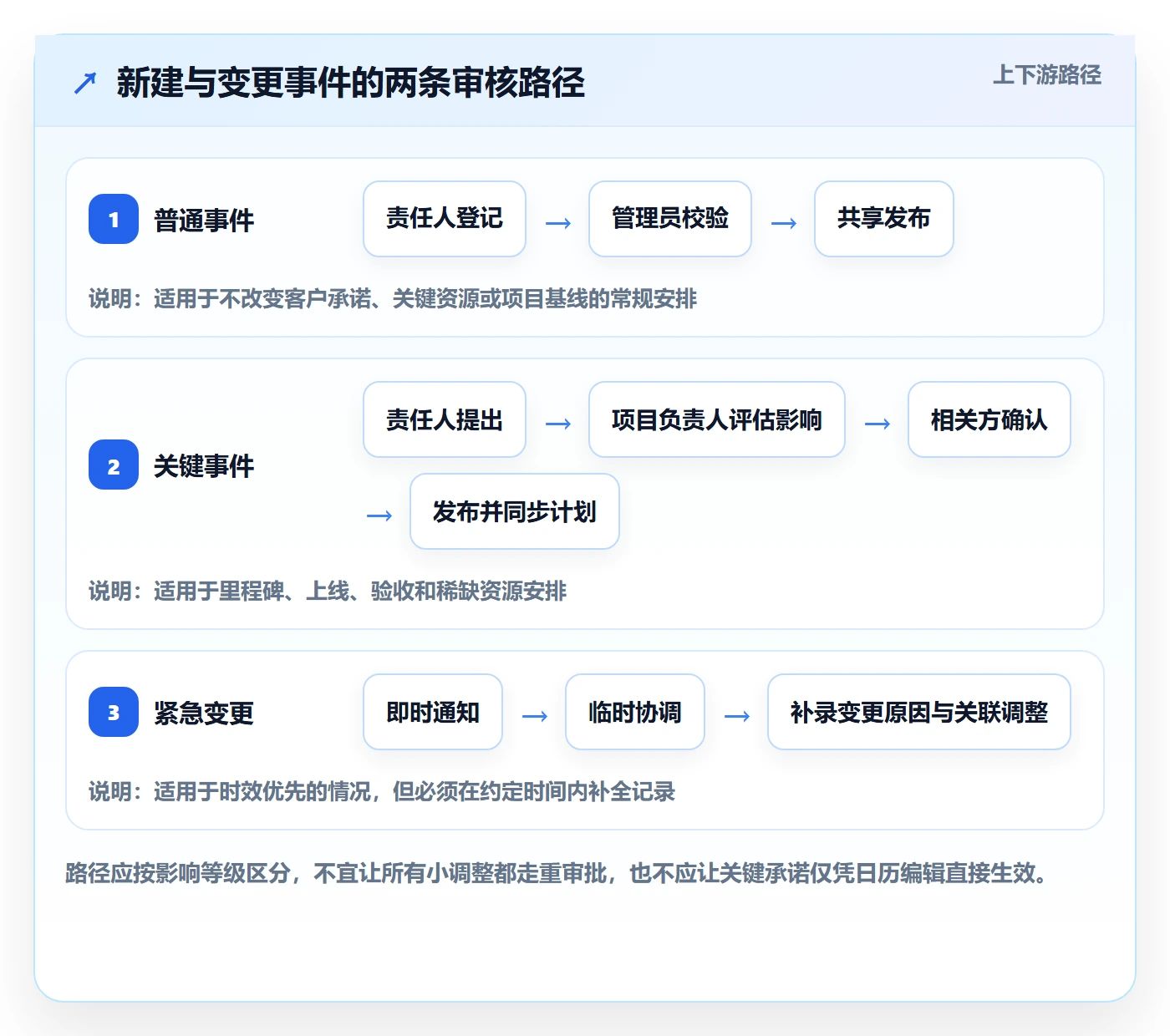
Task: Select the 即时通知 step chip
Action: click(x=433, y=712)
